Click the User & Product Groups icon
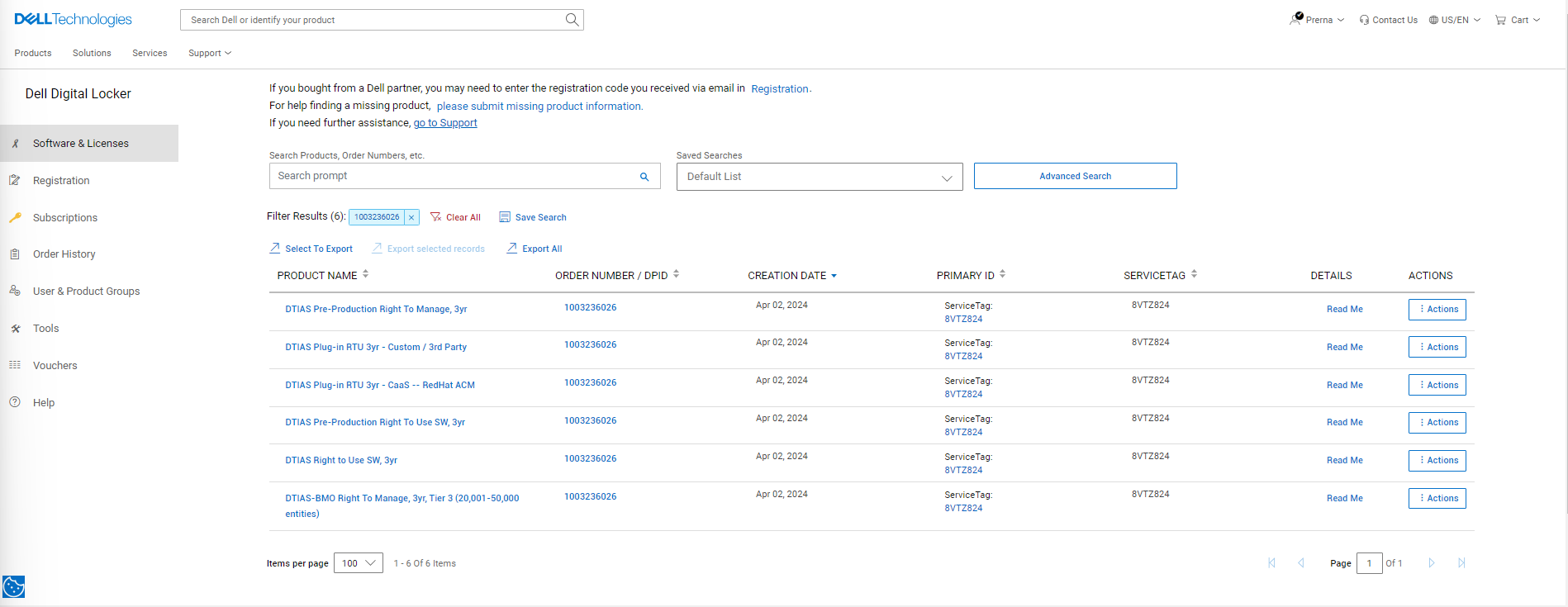 pos(15,291)
